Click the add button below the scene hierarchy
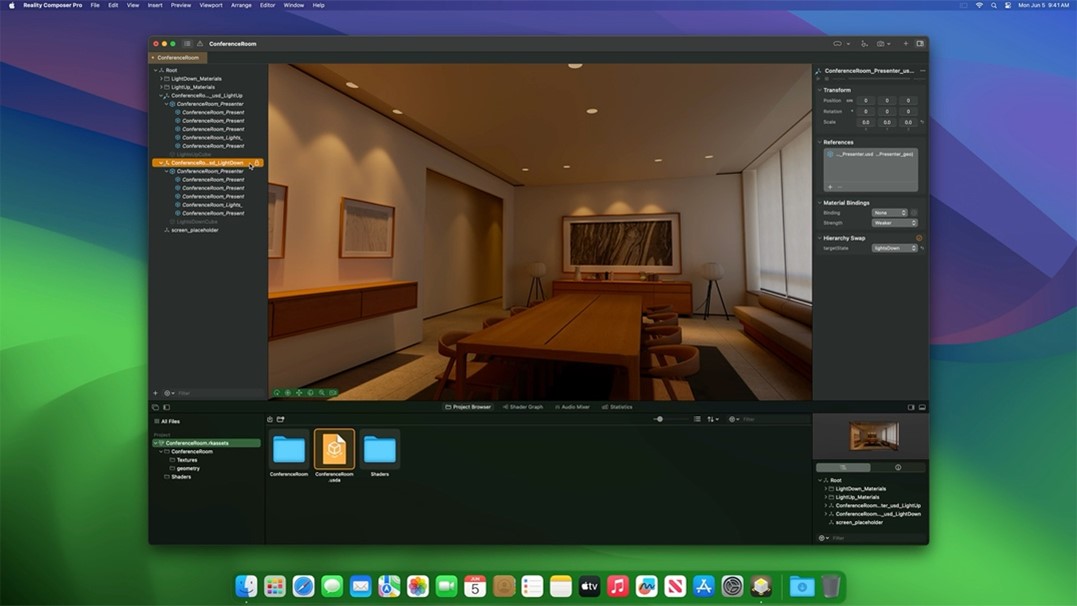The height and width of the screenshot is (606, 1077). pyautogui.click(x=155, y=393)
